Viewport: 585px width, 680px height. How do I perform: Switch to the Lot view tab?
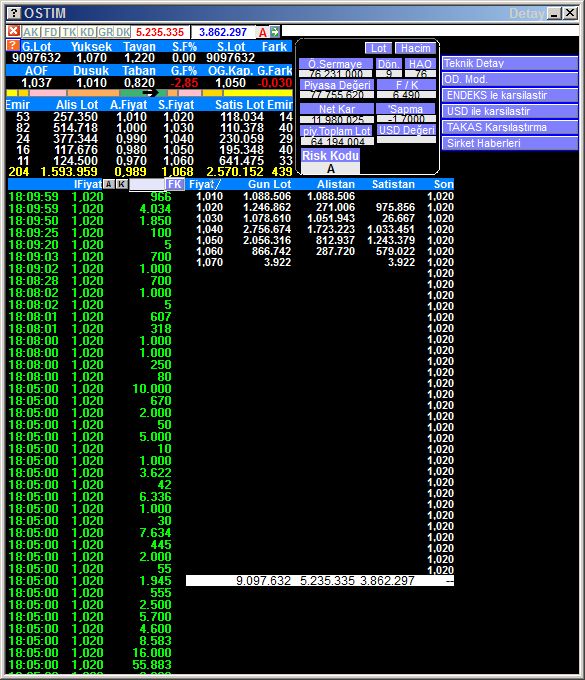click(379, 48)
